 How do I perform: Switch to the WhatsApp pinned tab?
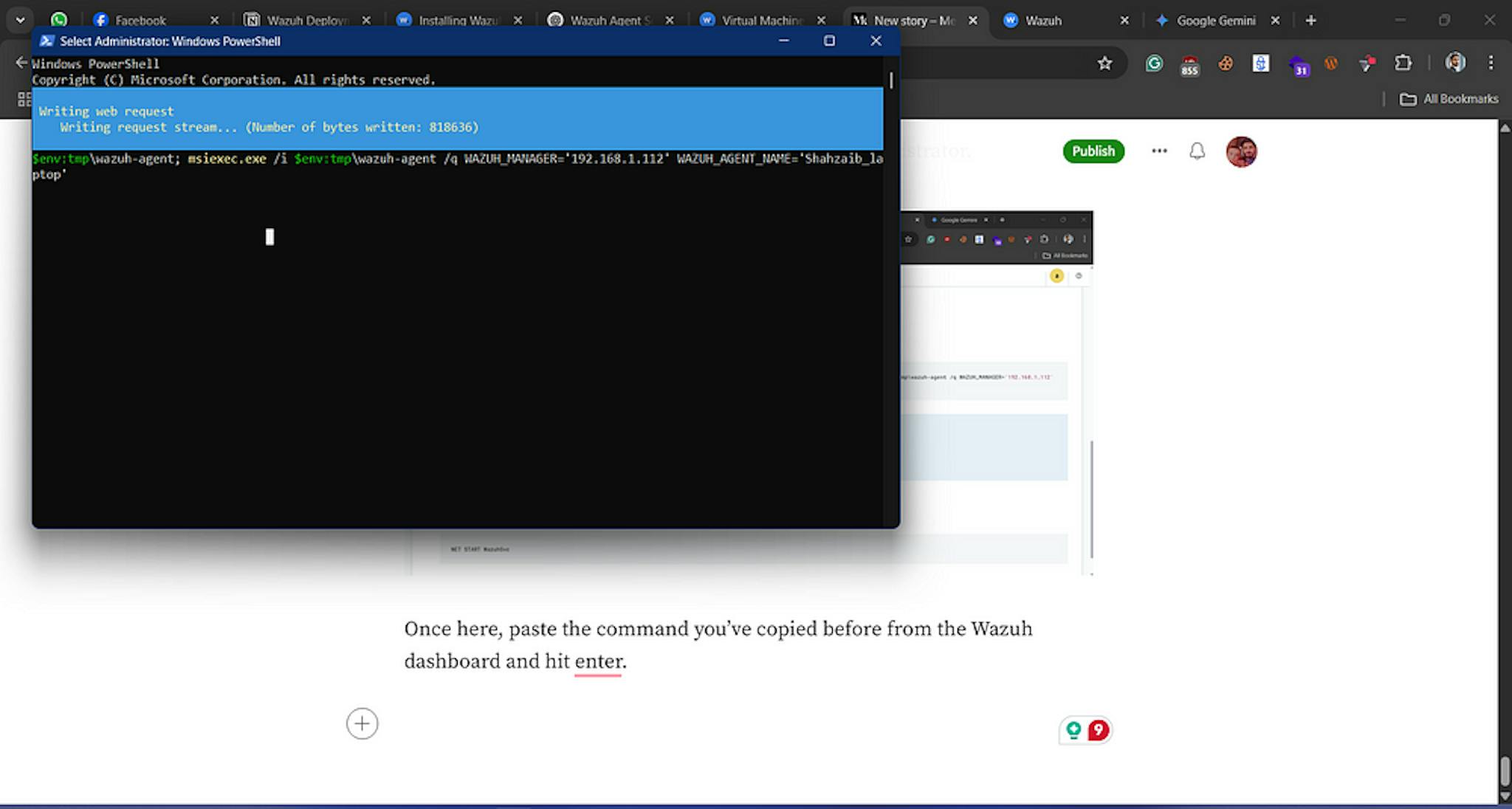coord(59,20)
